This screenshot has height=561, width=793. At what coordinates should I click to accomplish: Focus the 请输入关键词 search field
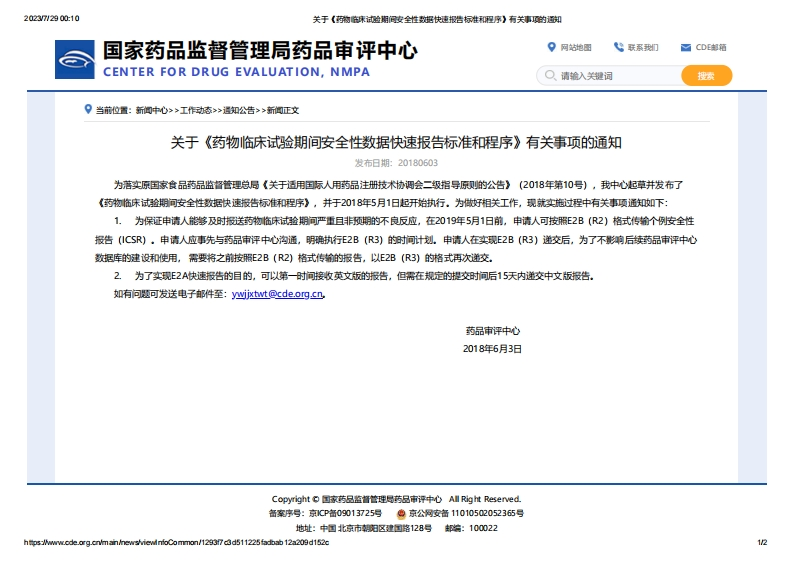click(609, 76)
